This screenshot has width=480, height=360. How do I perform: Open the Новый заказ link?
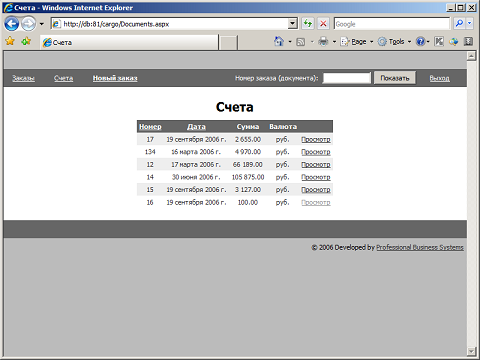point(115,78)
